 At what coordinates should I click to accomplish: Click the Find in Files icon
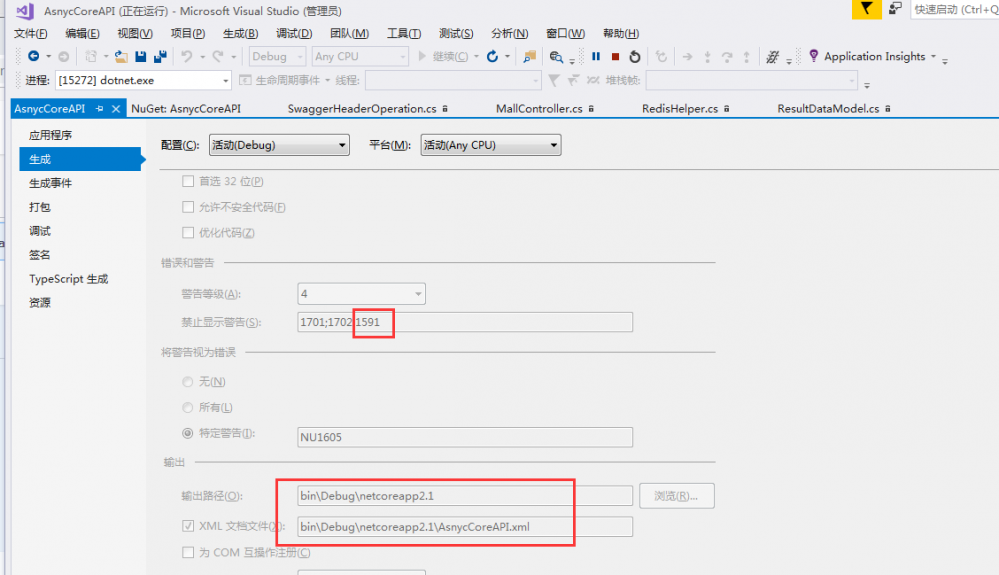529,57
